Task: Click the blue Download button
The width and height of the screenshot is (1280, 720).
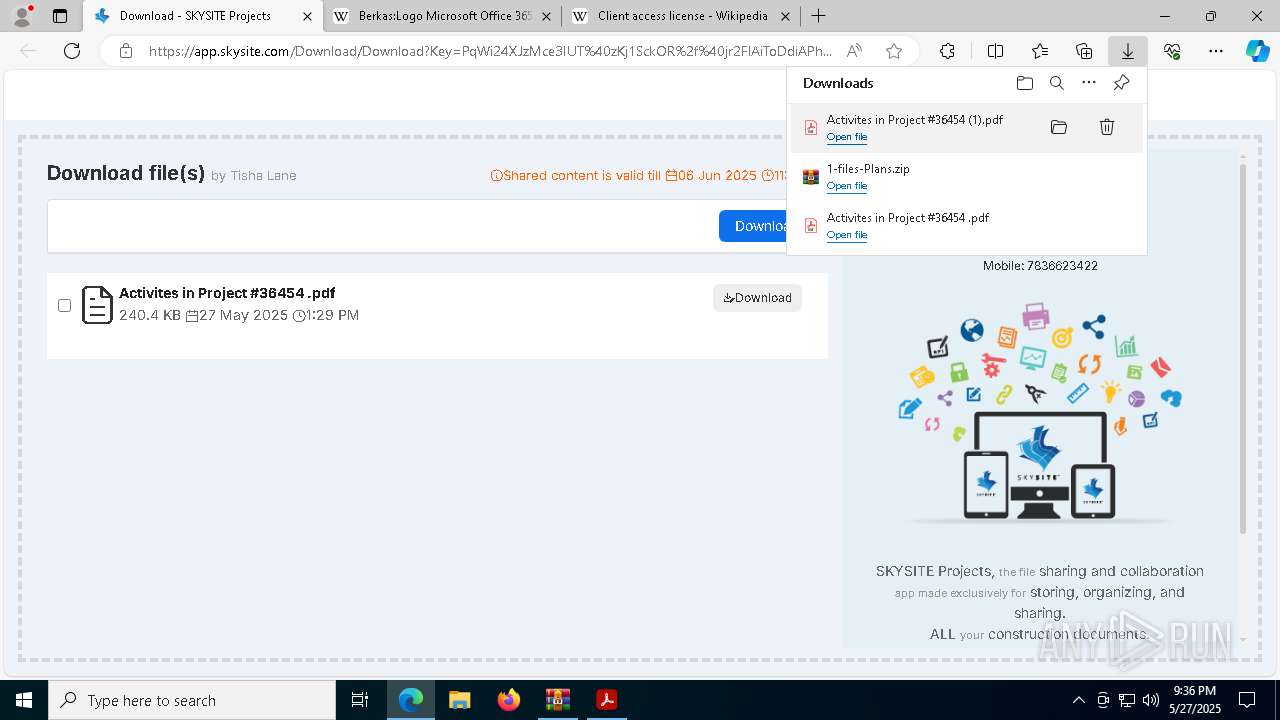Action: click(x=753, y=226)
